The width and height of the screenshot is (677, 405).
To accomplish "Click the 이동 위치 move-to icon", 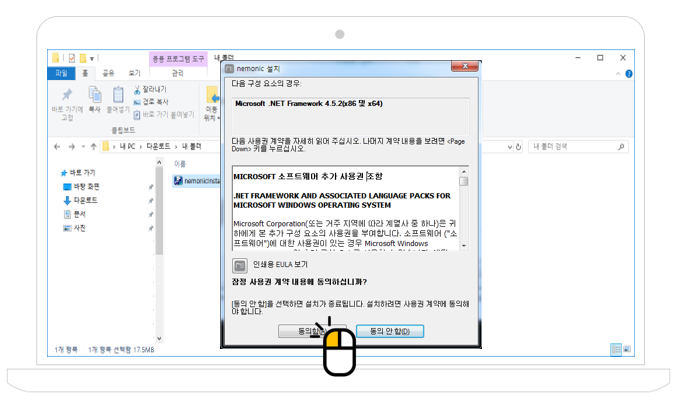I will 212,95.
